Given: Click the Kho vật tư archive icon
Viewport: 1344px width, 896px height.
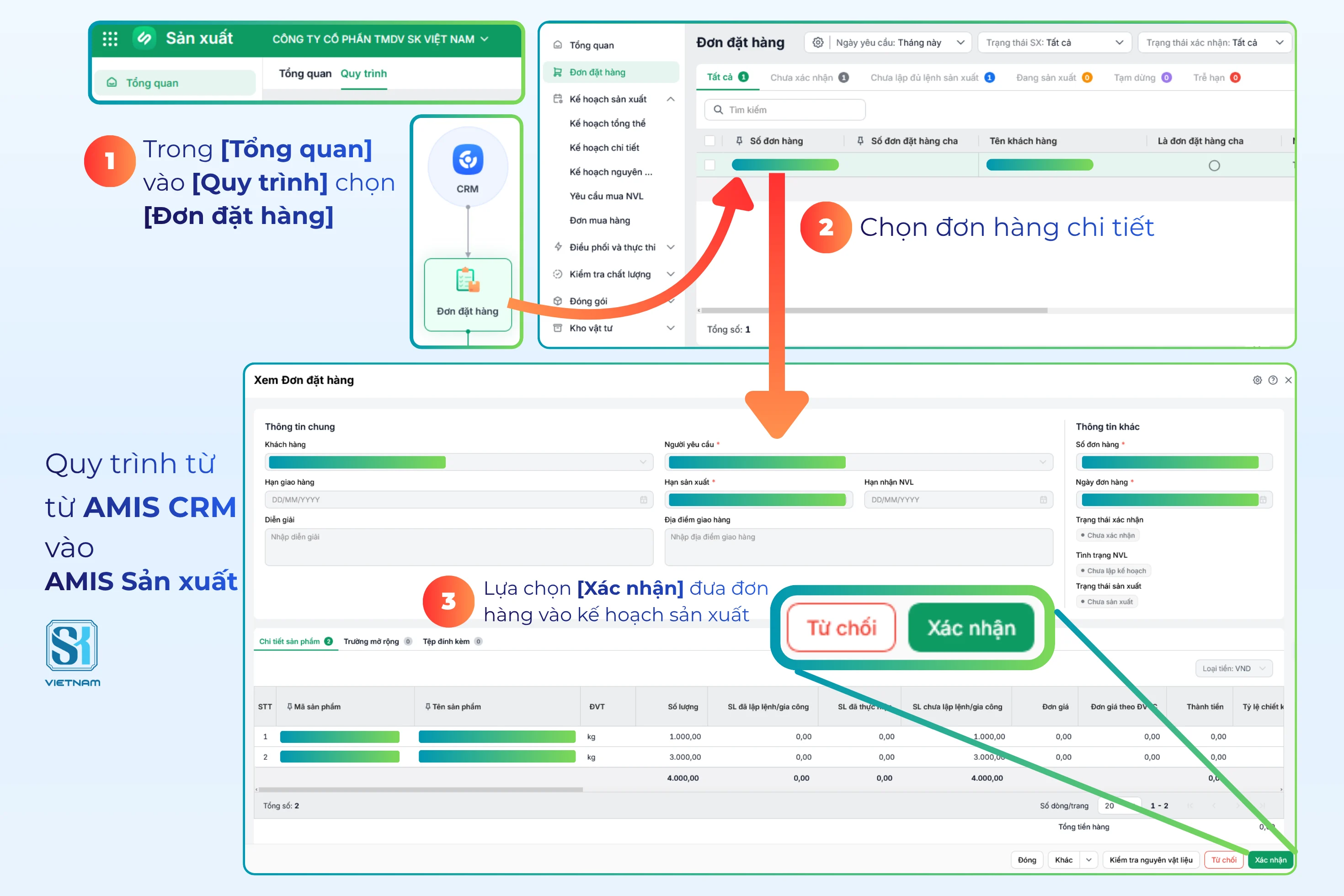Looking at the screenshot, I should pos(558,328).
